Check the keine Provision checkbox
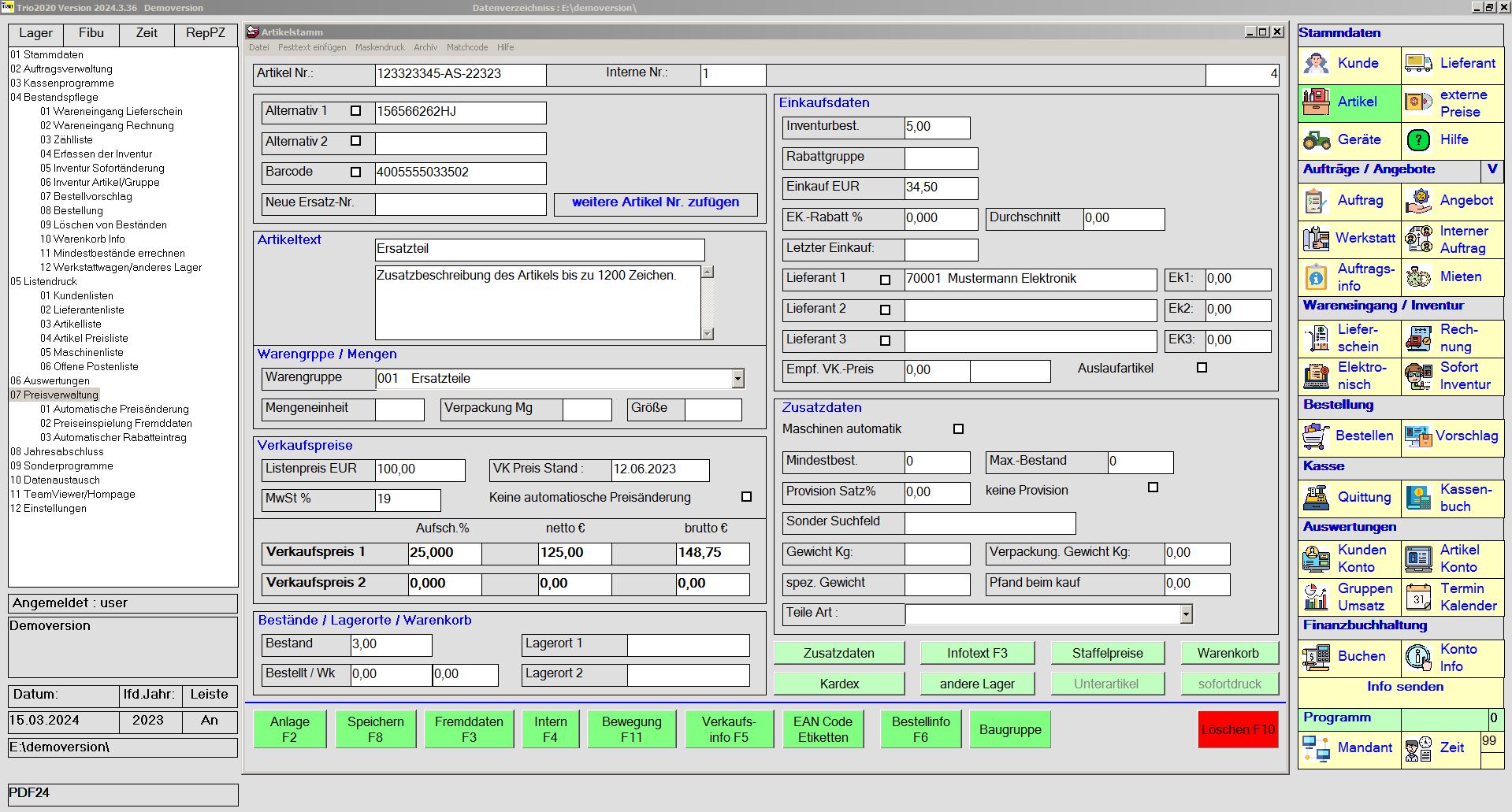Image resolution: width=1512 pixels, height=812 pixels. coord(1153,488)
